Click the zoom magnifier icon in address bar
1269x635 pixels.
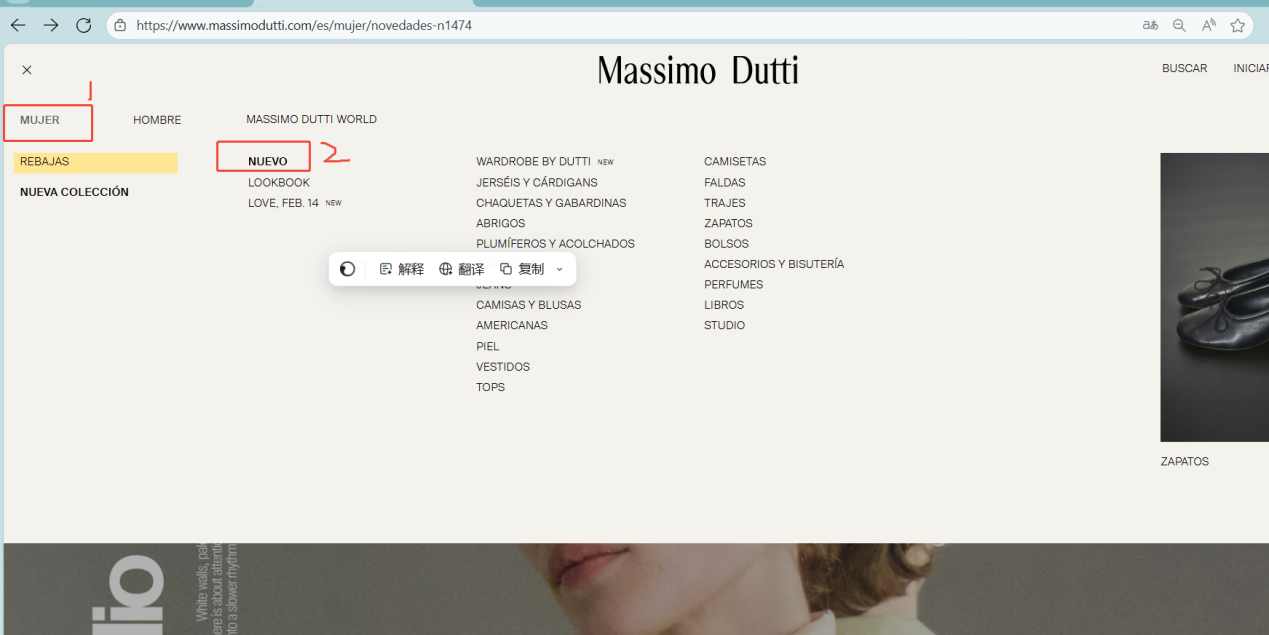pyautogui.click(x=1179, y=25)
